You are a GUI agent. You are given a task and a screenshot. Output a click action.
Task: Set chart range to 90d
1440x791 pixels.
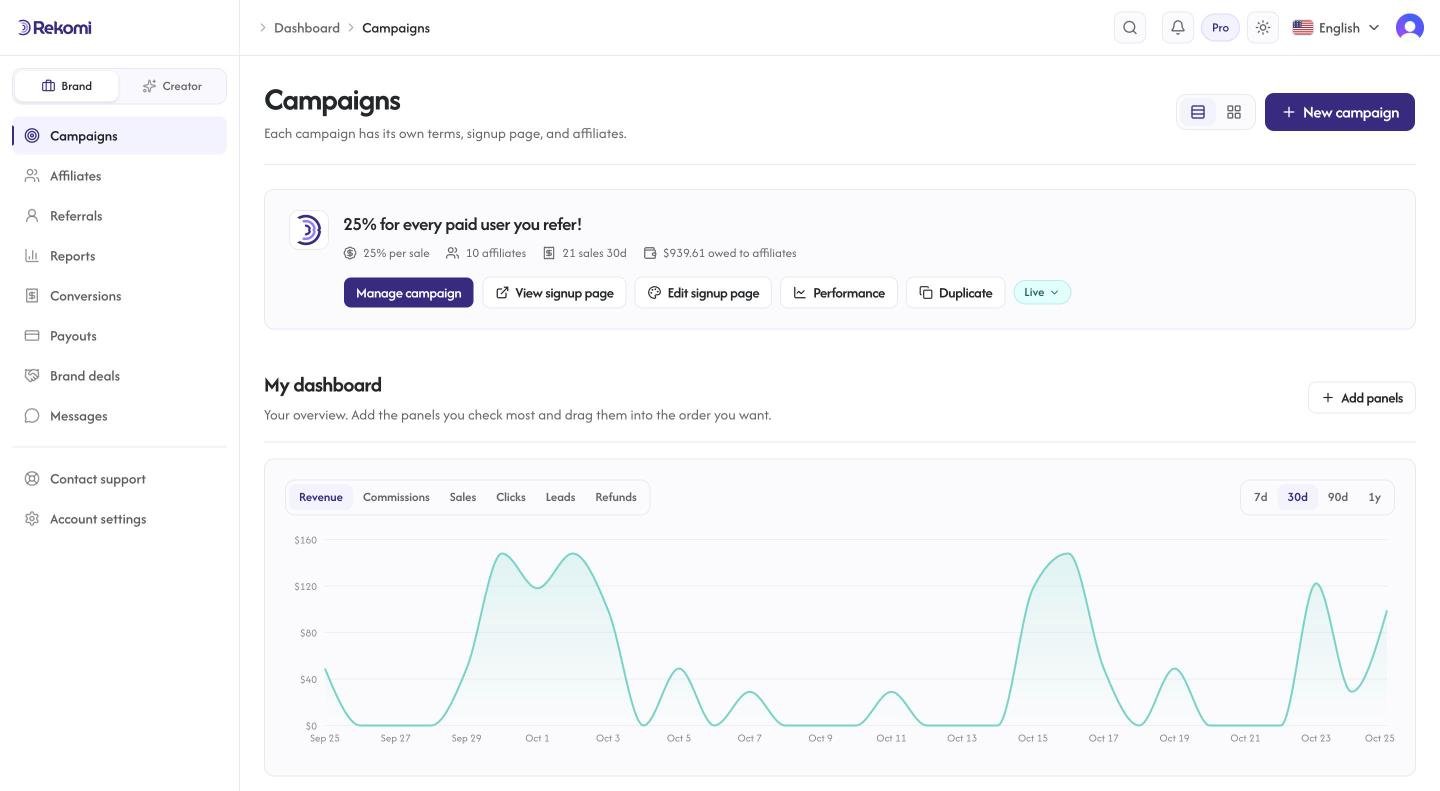(x=1338, y=497)
